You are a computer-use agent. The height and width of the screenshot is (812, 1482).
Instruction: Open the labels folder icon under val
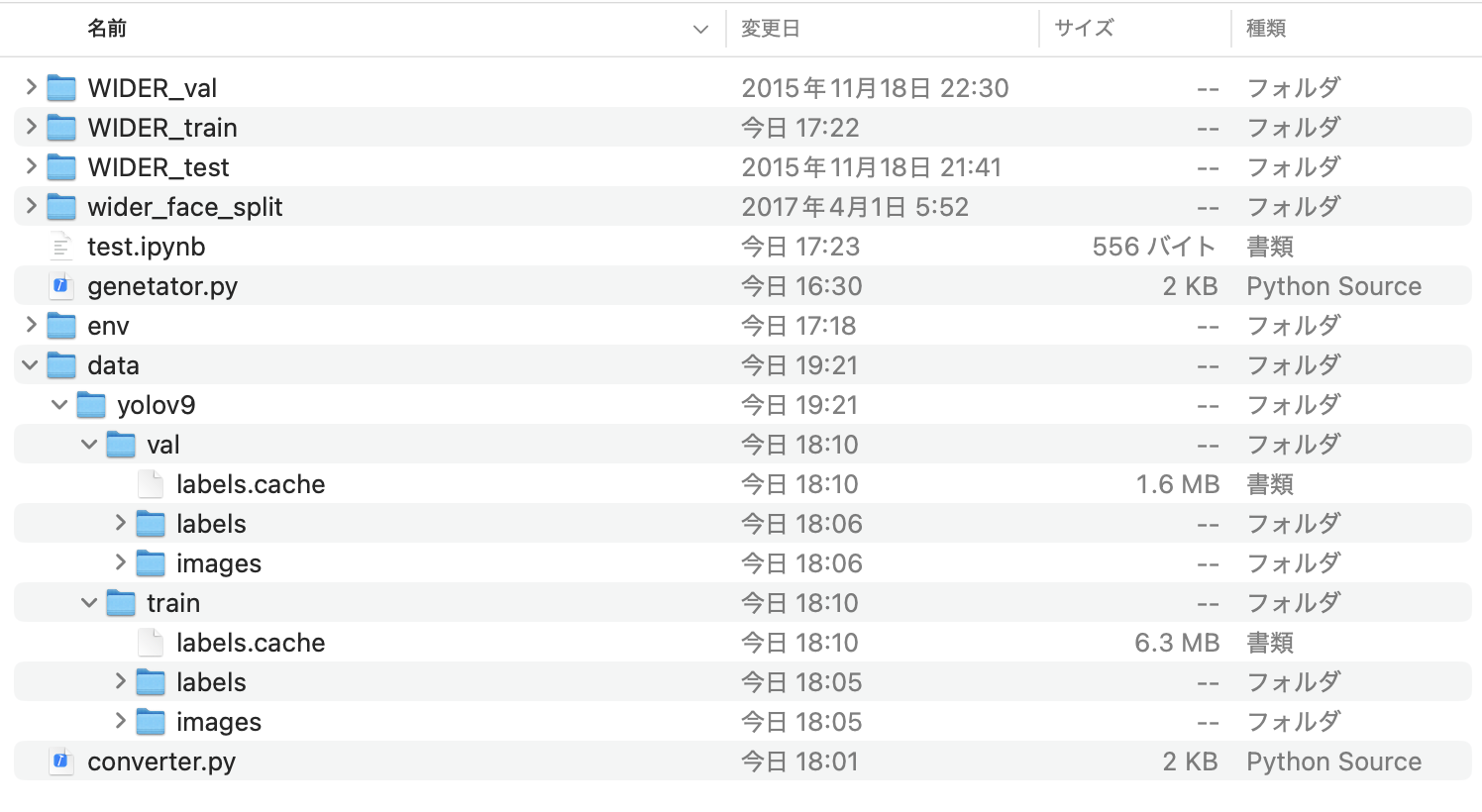(x=150, y=523)
